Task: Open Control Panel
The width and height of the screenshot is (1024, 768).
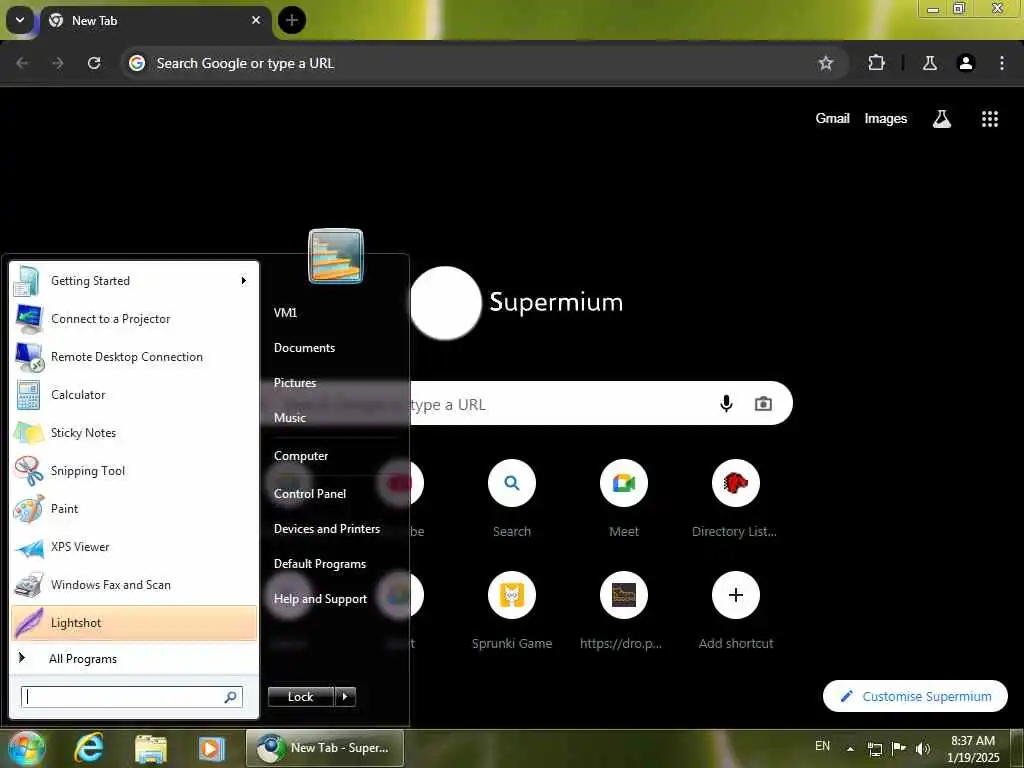Action: pos(310,494)
